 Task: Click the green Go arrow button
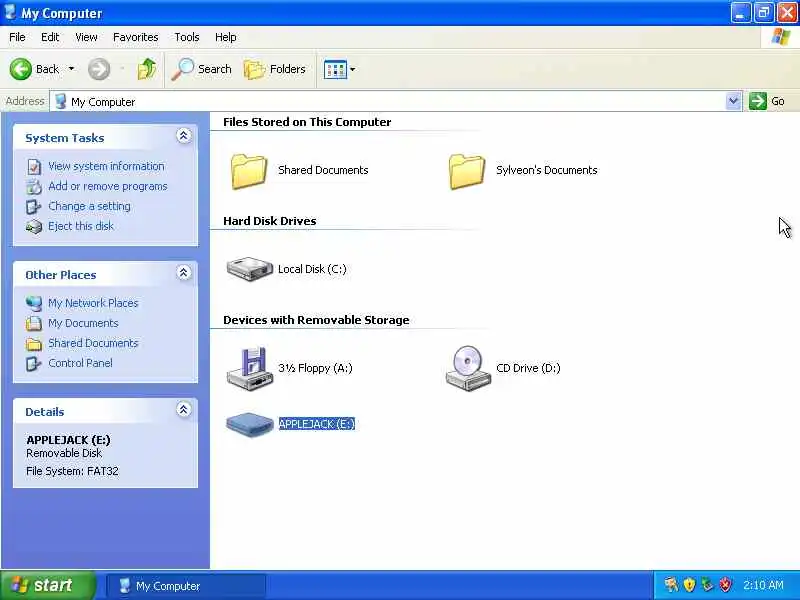point(758,101)
